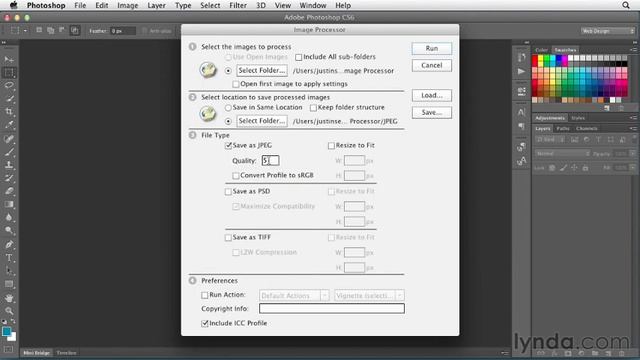Open the Default Actions set dropdown
This screenshot has height=360, width=640.
click(294, 296)
